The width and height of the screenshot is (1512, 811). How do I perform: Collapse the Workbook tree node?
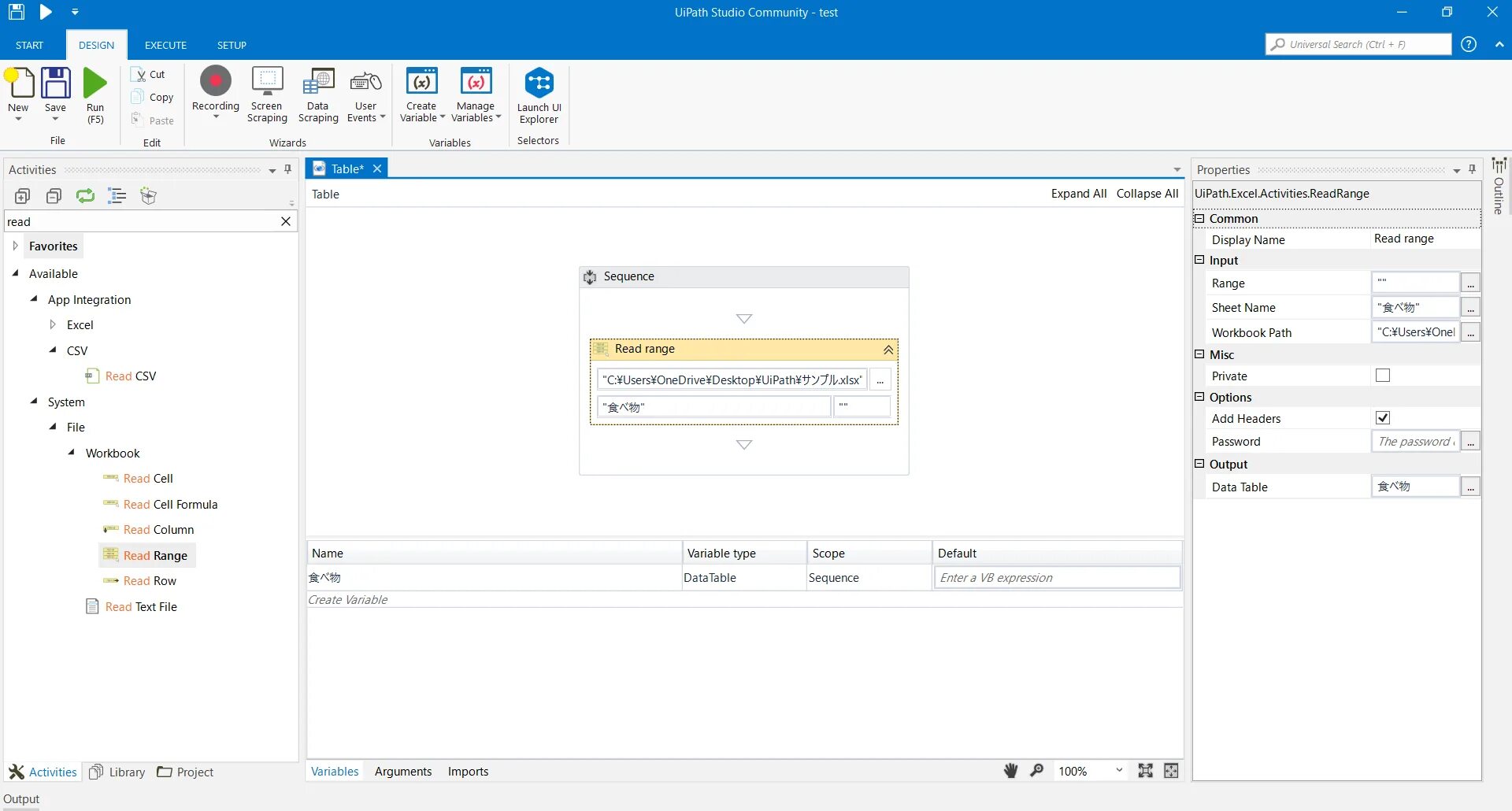(70, 453)
